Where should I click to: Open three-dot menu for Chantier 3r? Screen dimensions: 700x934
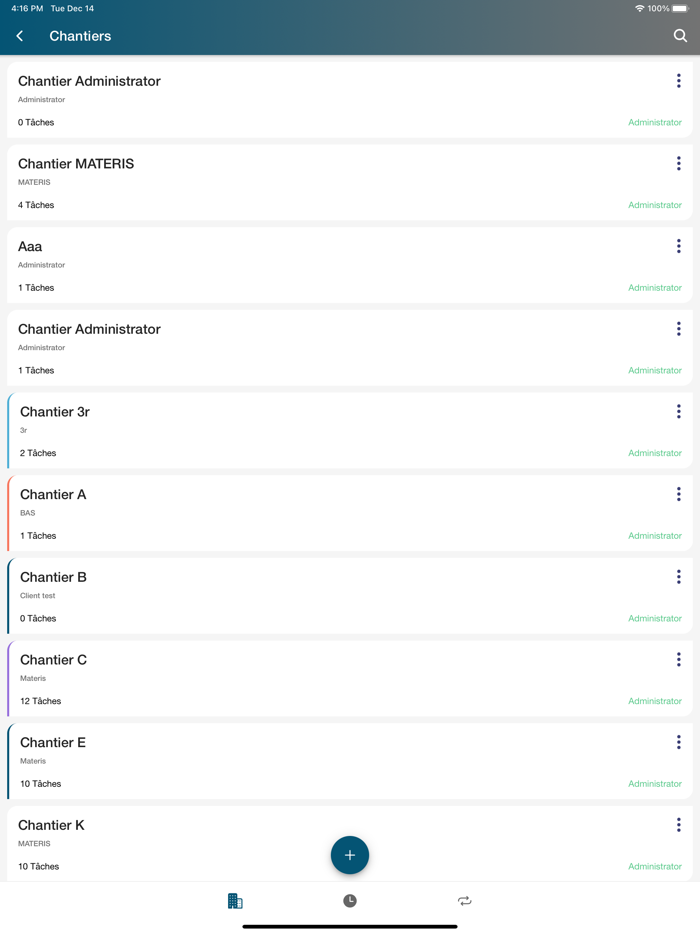678,412
